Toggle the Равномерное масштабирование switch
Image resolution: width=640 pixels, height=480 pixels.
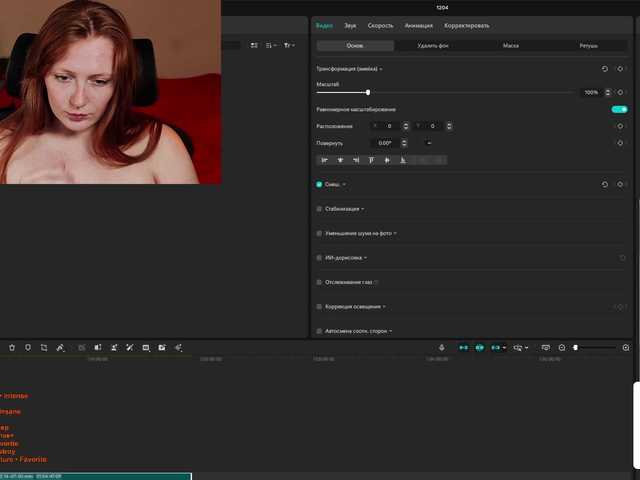point(619,109)
